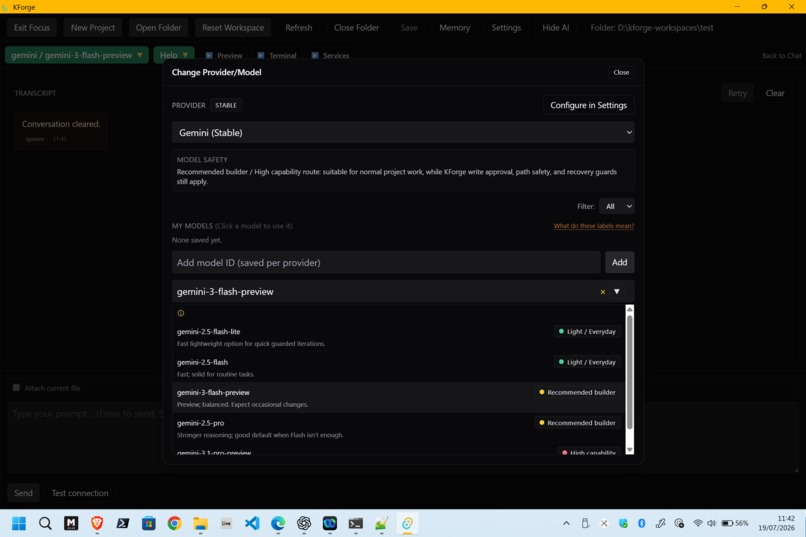The height and width of the screenshot is (537, 806).
Task: Expand the Gemini (Stable) provider dropdown
Action: pos(403,133)
